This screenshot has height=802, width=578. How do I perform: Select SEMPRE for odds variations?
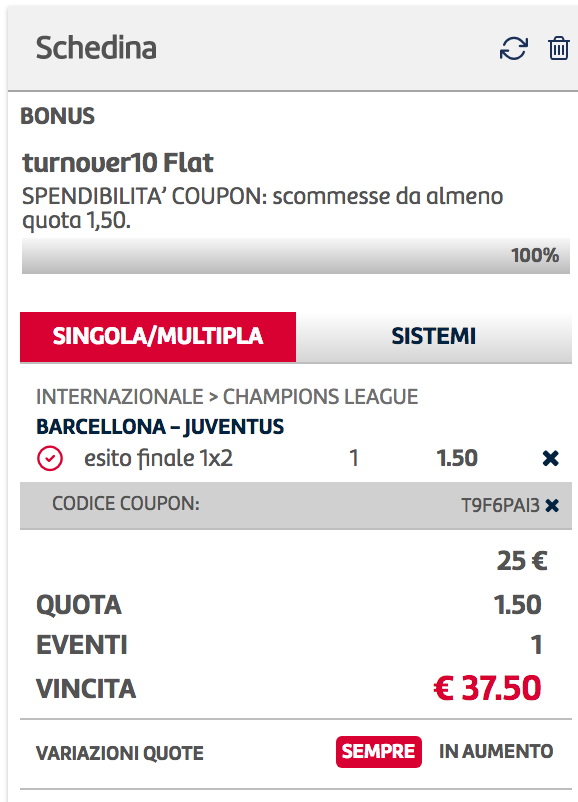pyautogui.click(x=379, y=751)
